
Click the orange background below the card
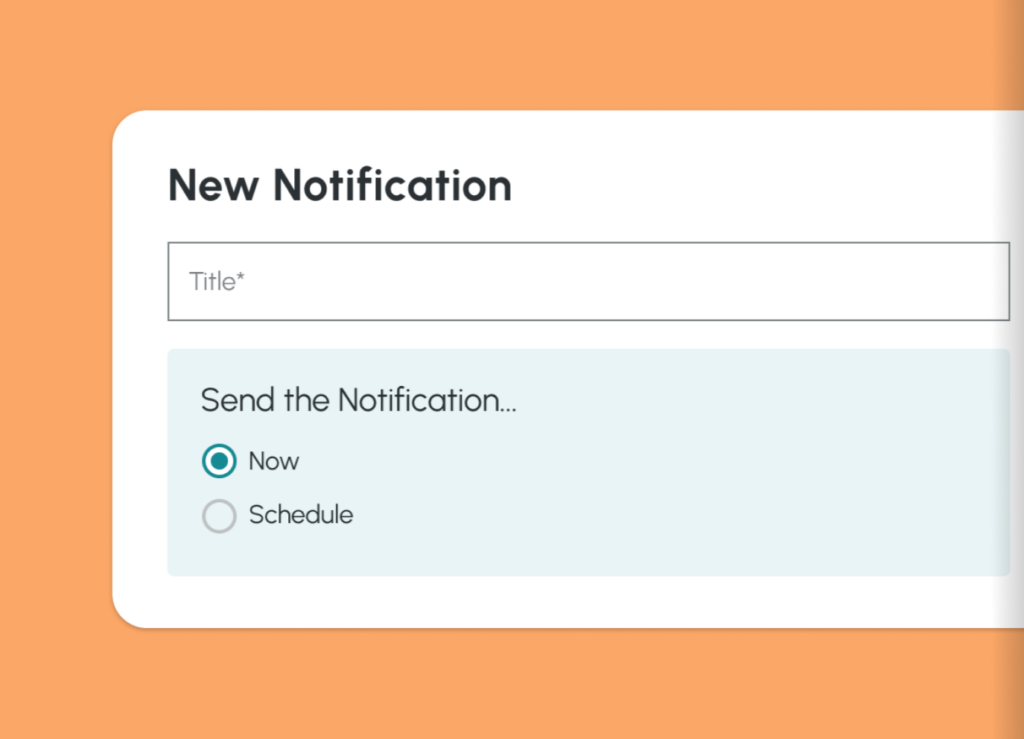(500, 690)
